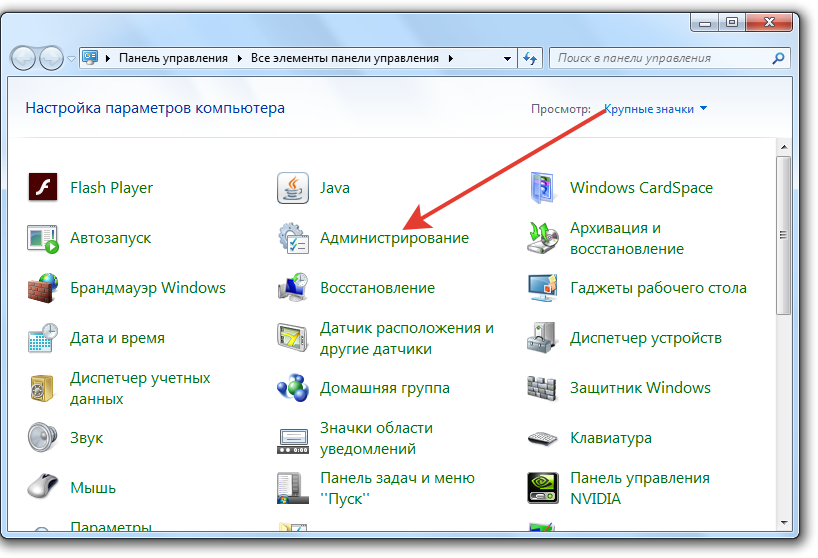Click the vertical scrollbar thumb
This screenshot has height=558, width=818.
click(784, 235)
